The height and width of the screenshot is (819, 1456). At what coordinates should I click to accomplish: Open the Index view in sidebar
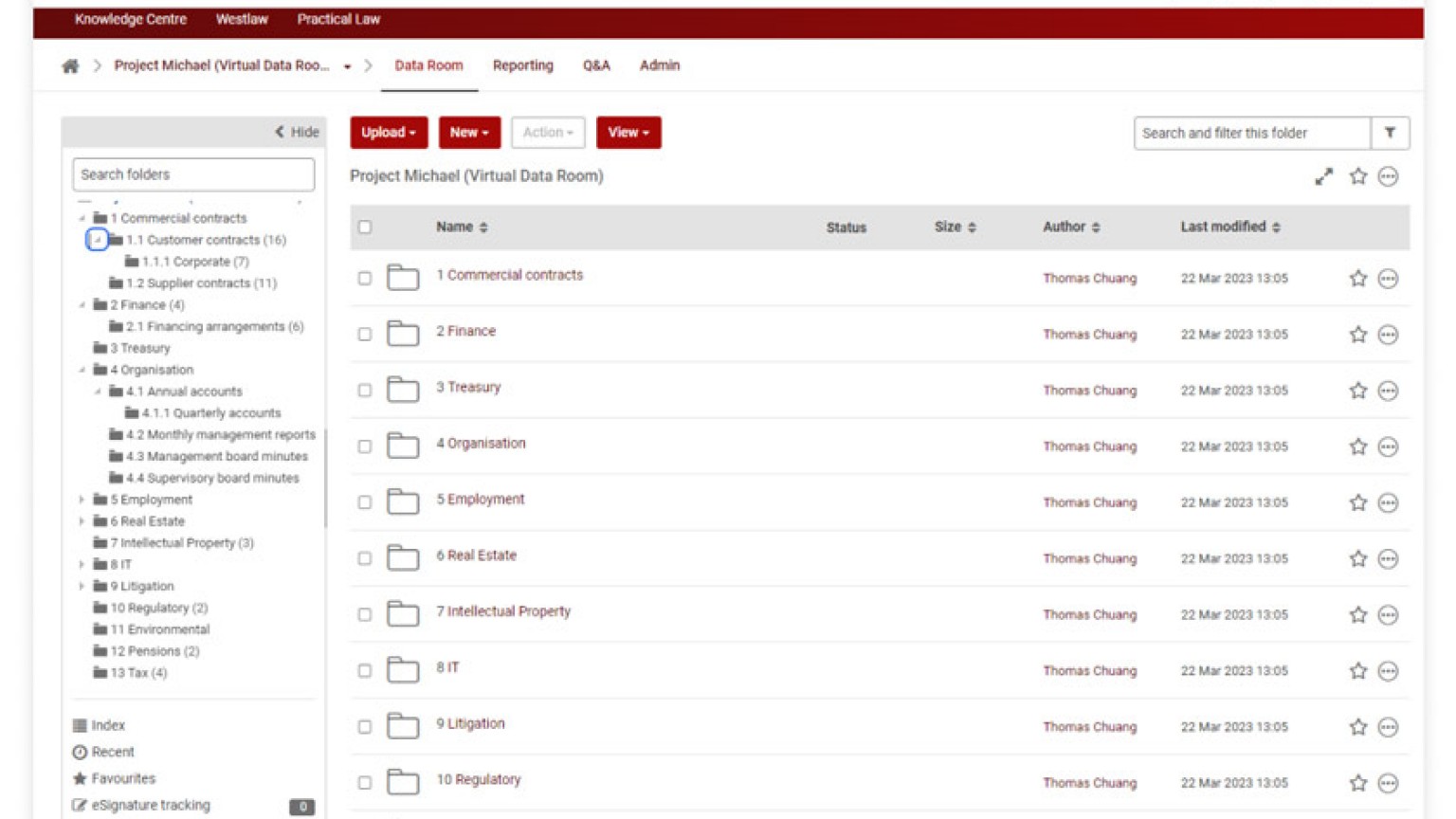coord(107,725)
